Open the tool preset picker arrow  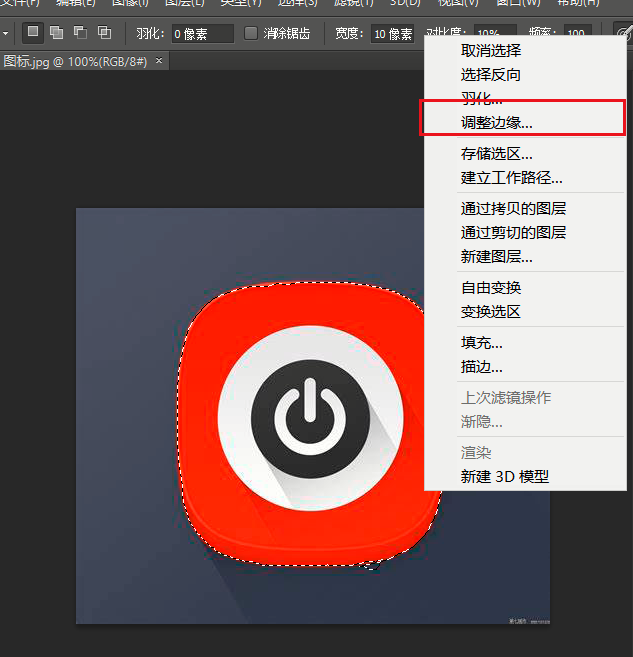click(x=5, y=33)
